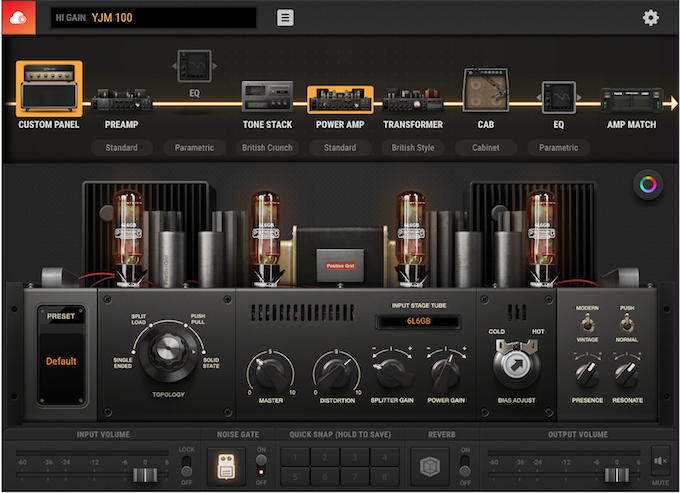This screenshot has height=493, width=680.
Task: Click Quick Snap slot 3
Action: click(355, 457)
